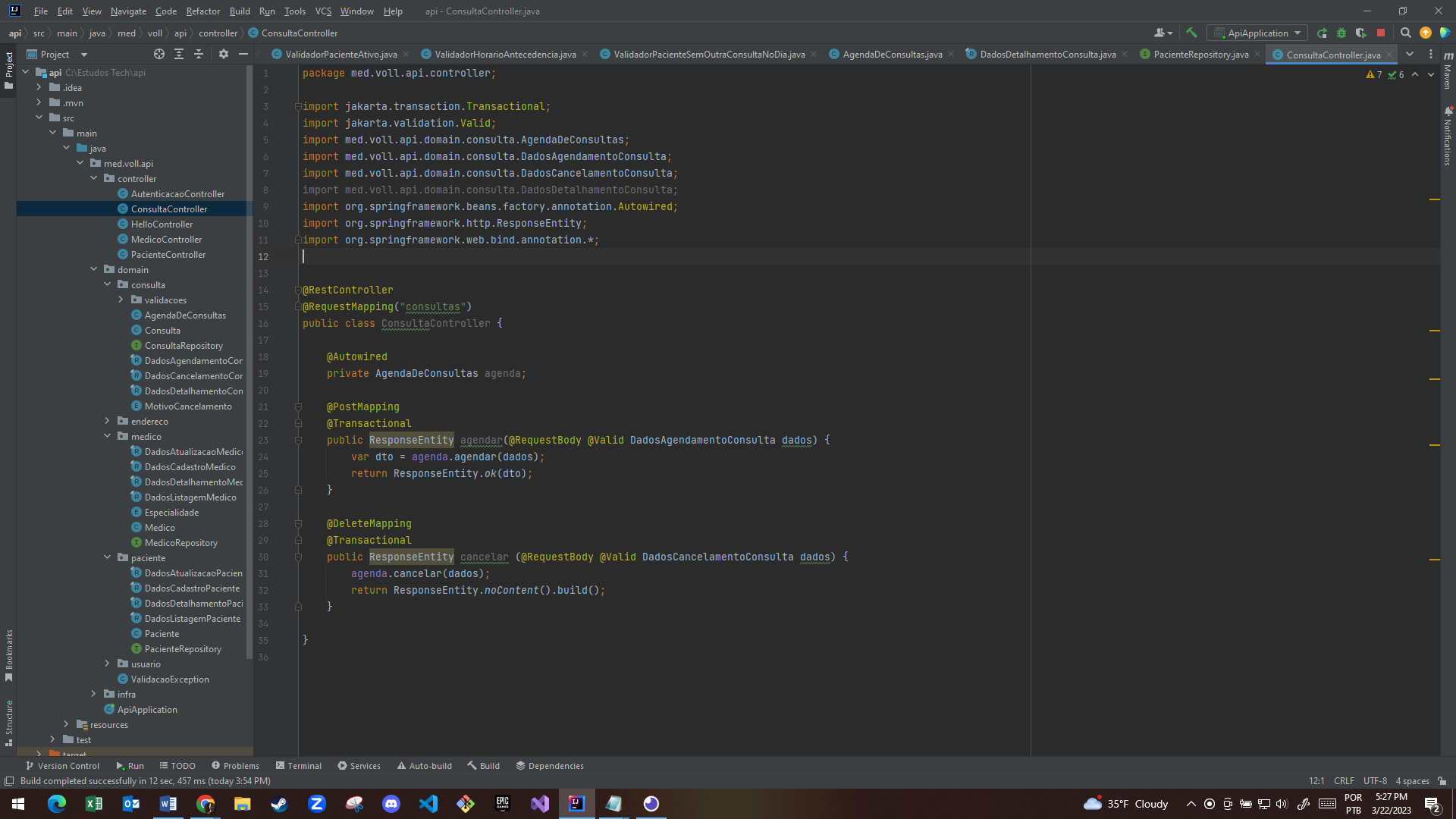Open the user account icon dropdown
This screenshot has height=819, width=1456.
tap(1163, 33)
